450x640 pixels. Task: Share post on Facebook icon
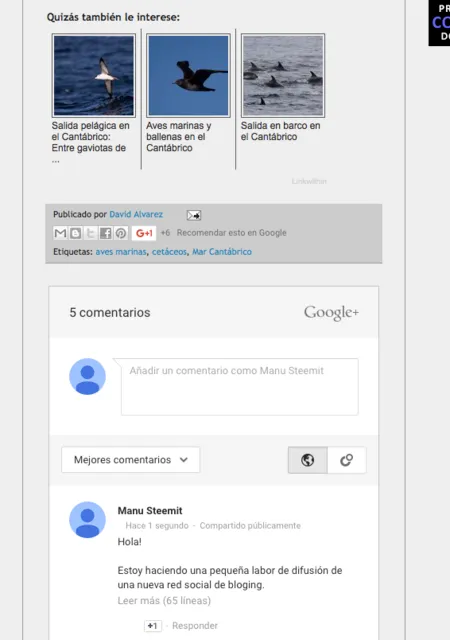105,233
